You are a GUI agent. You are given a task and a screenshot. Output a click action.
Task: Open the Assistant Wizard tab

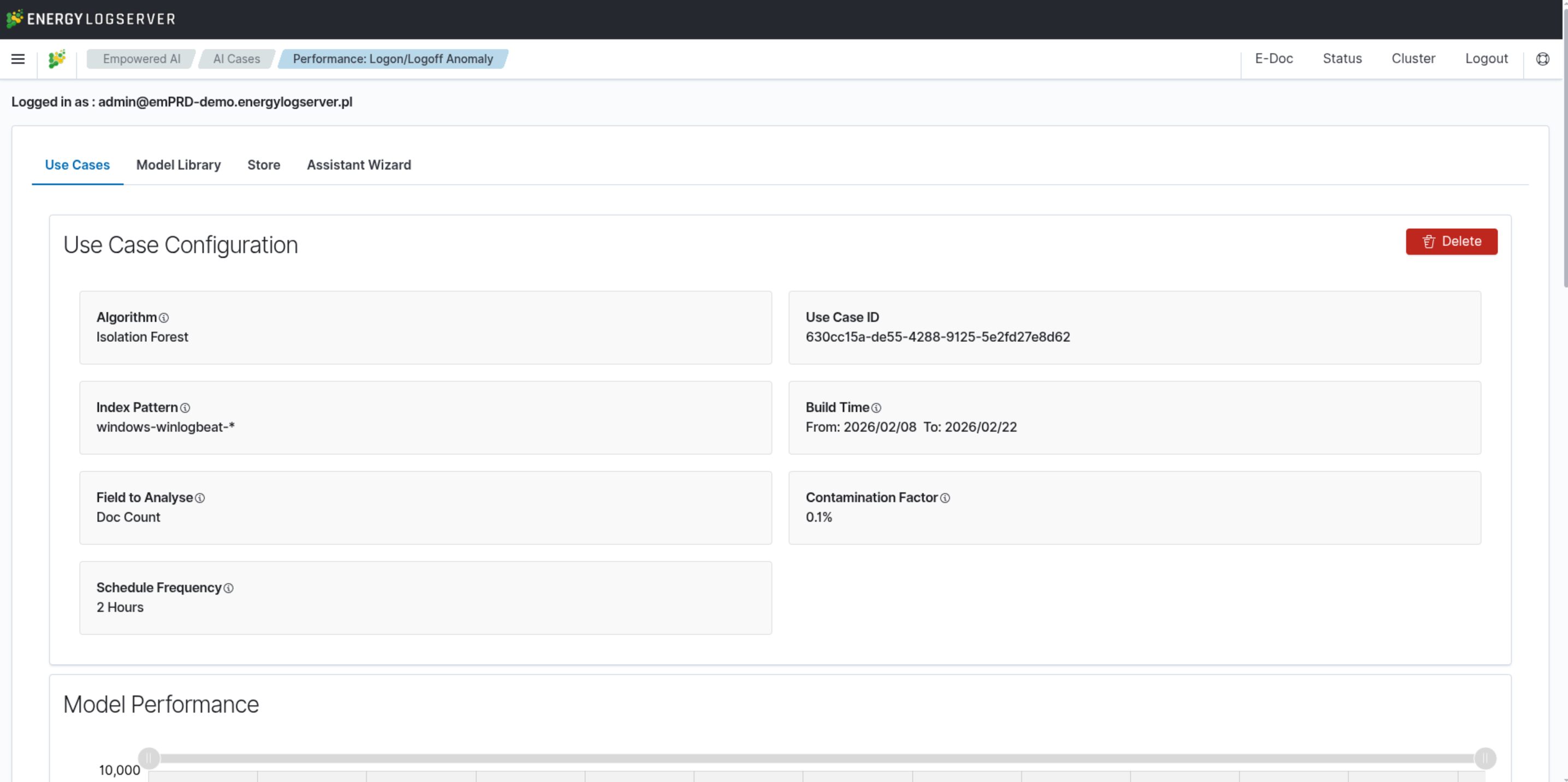pyautogui.click(x=359, y=165)
